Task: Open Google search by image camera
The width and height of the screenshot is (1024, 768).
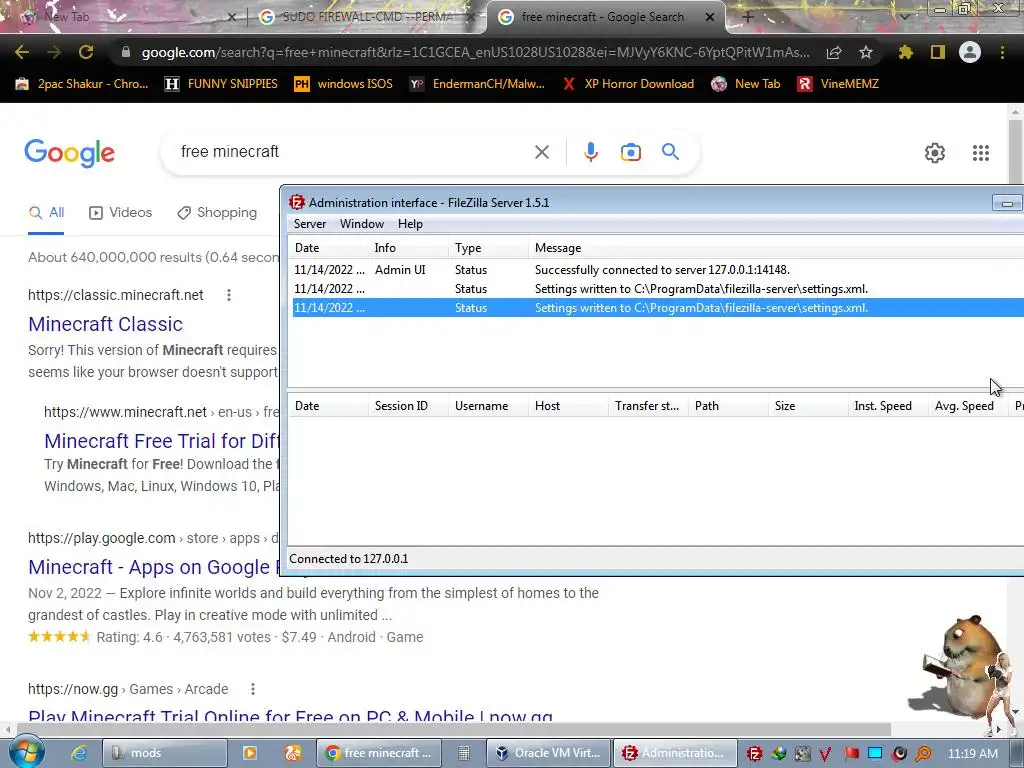Action: click(x=630, y=152)
